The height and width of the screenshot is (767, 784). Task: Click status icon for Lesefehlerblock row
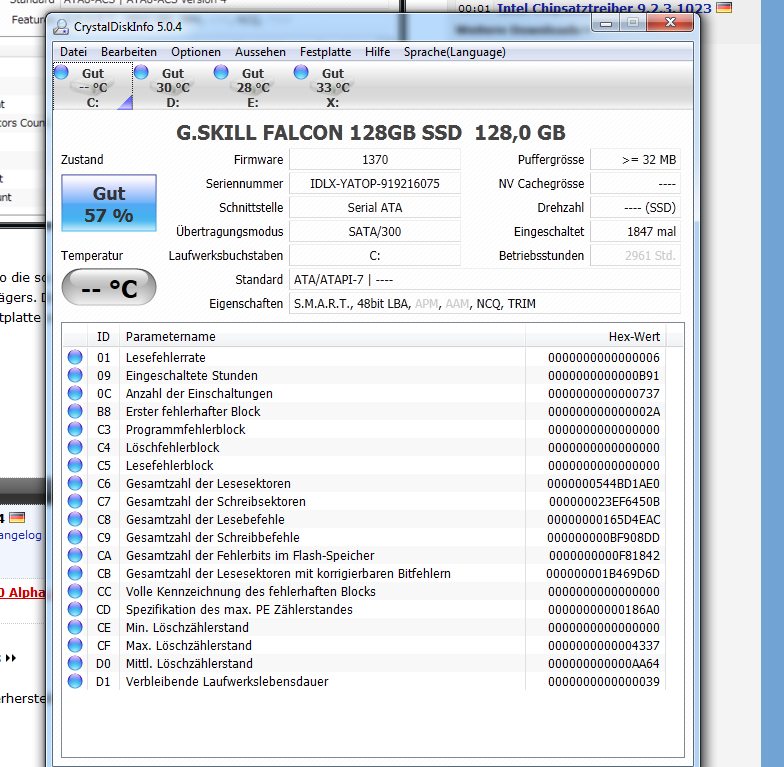[x=75, y=465]
